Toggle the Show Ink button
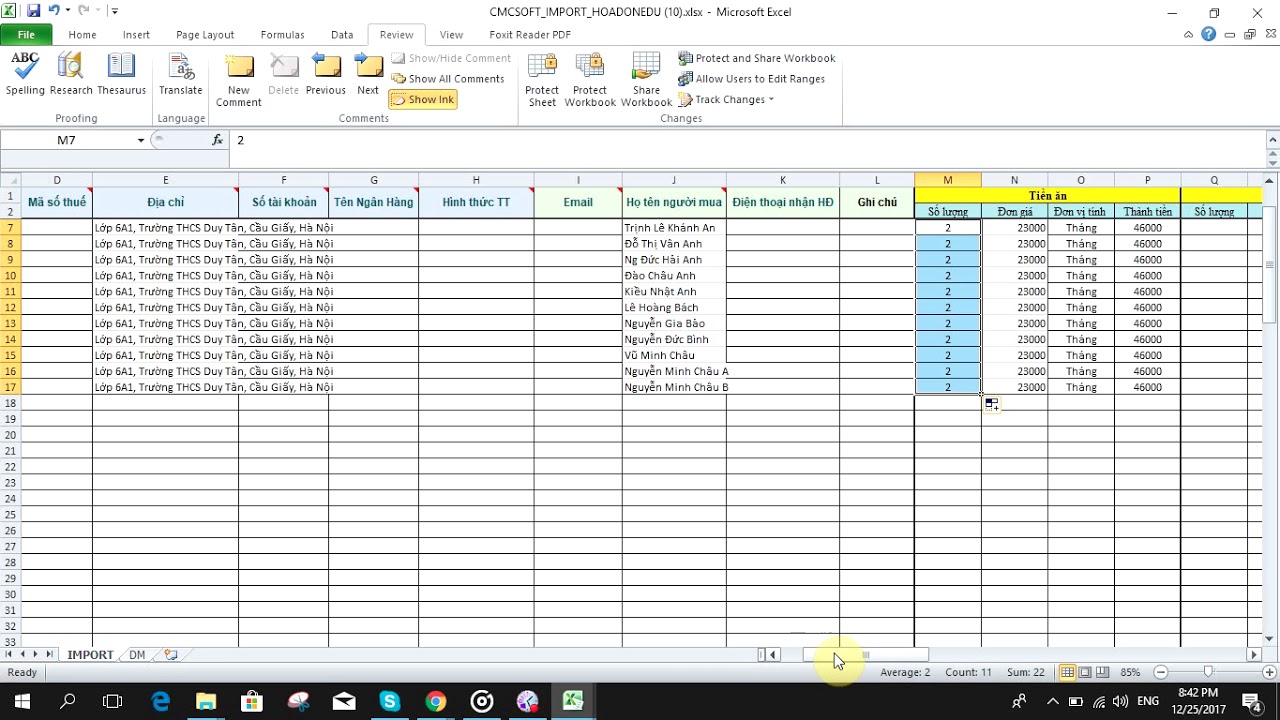This screenshot has height=720, width=1280. (423, 100)
